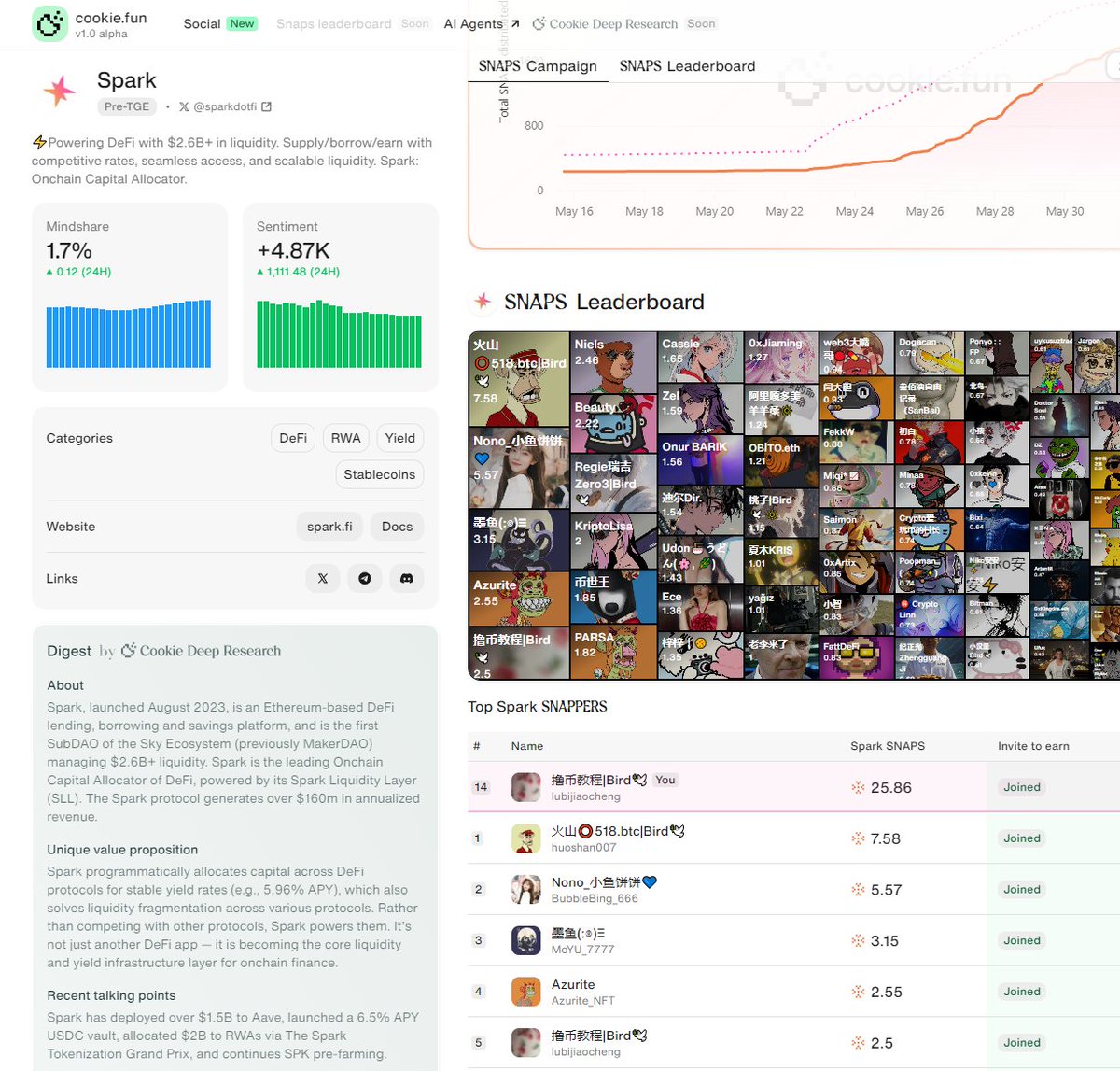Screen dimensions: 1120x1071
Task: Click the snaps icon beside 5.57
Action: [858, 890]
